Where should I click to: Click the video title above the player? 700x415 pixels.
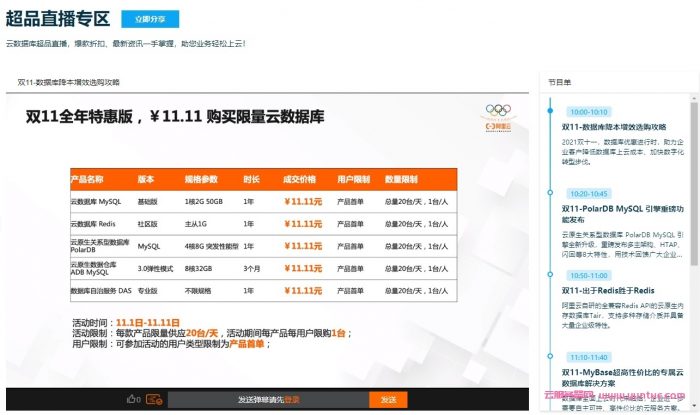tap(68, 82)
